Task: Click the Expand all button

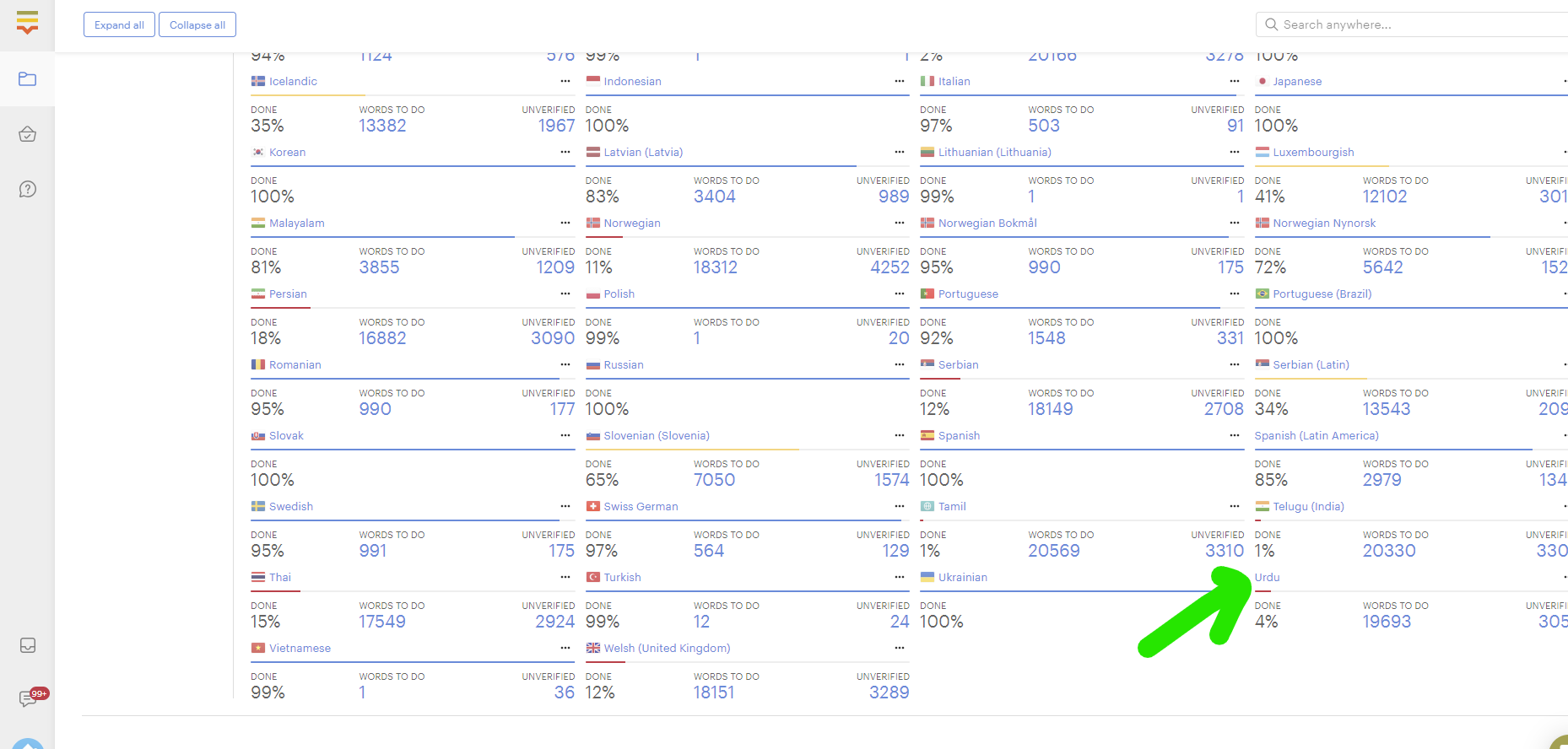Action: [x=119, y=25]
